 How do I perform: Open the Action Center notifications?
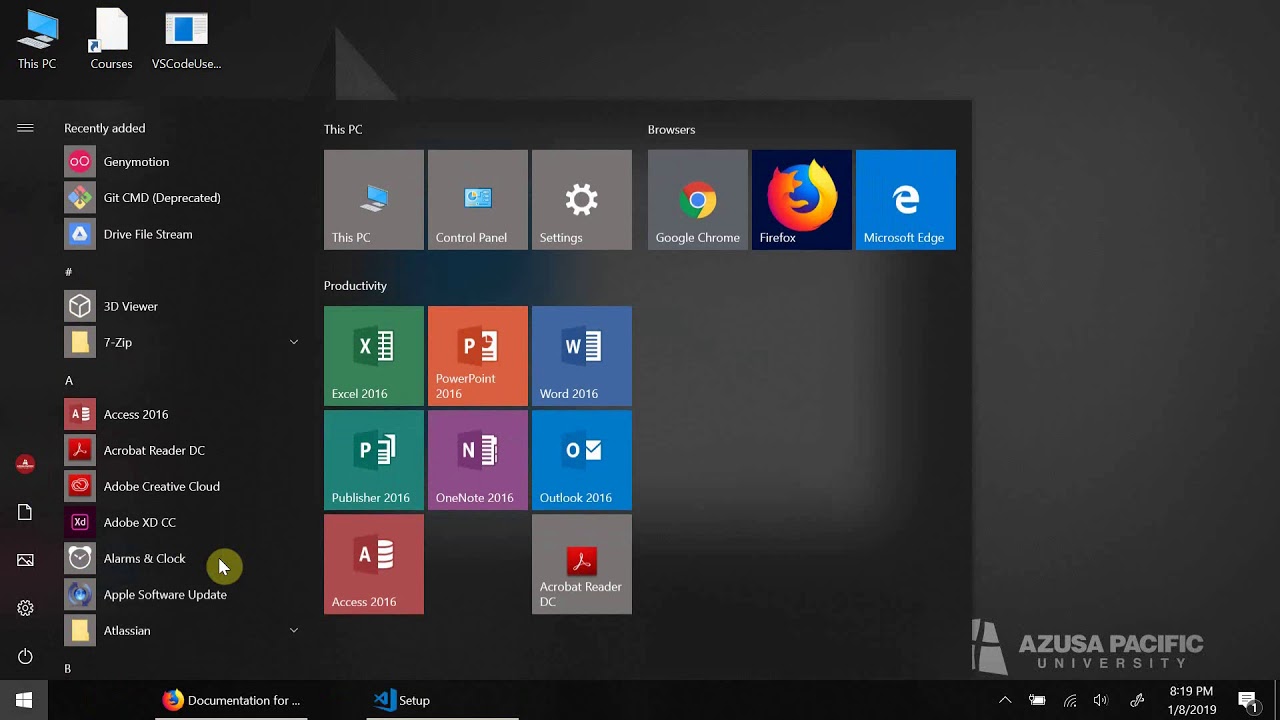[x=1248, y=700]
